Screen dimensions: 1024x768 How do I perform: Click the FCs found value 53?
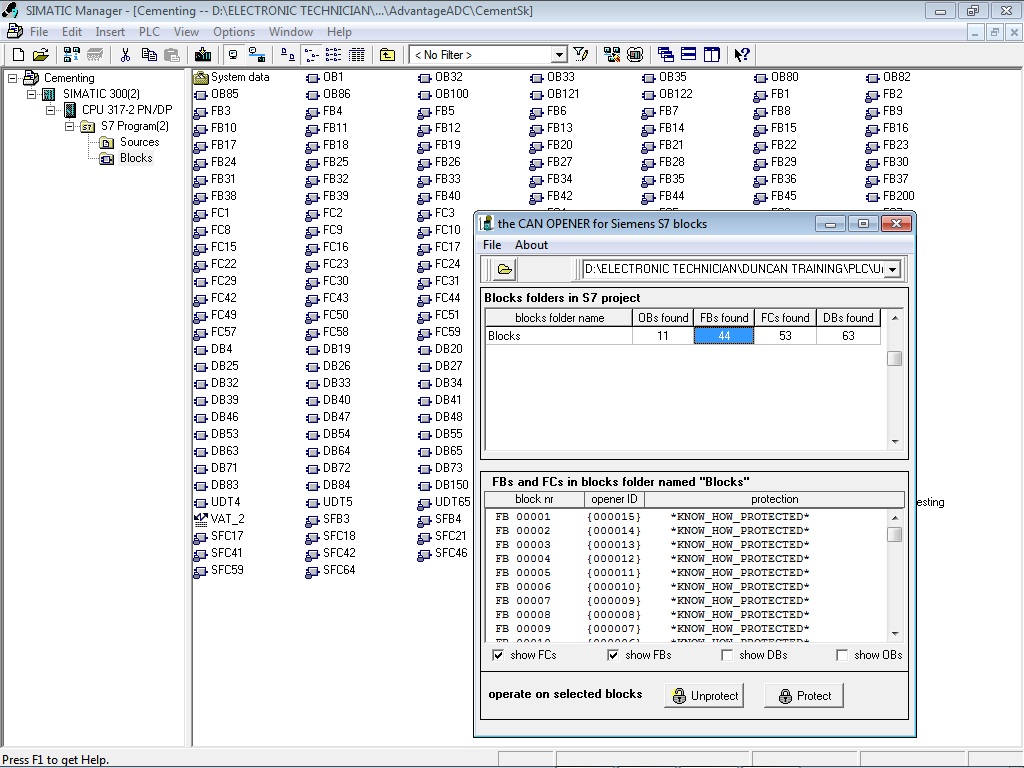tap(785, 336)
